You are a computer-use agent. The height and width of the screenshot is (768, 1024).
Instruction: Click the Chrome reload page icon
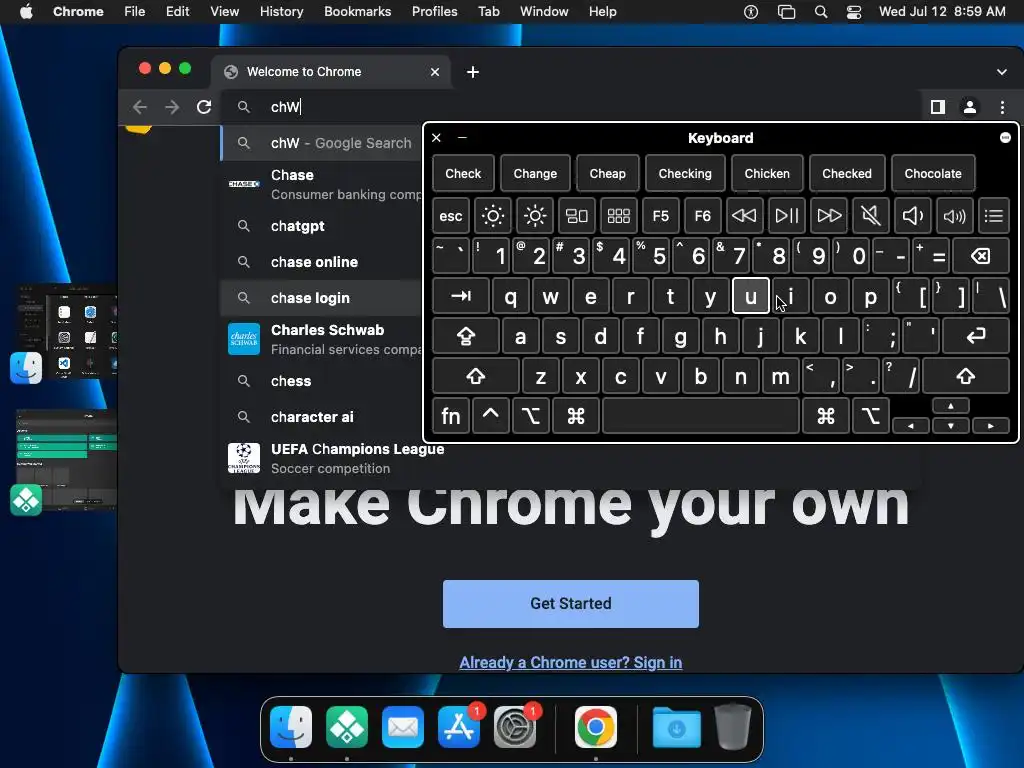point(204,107)
